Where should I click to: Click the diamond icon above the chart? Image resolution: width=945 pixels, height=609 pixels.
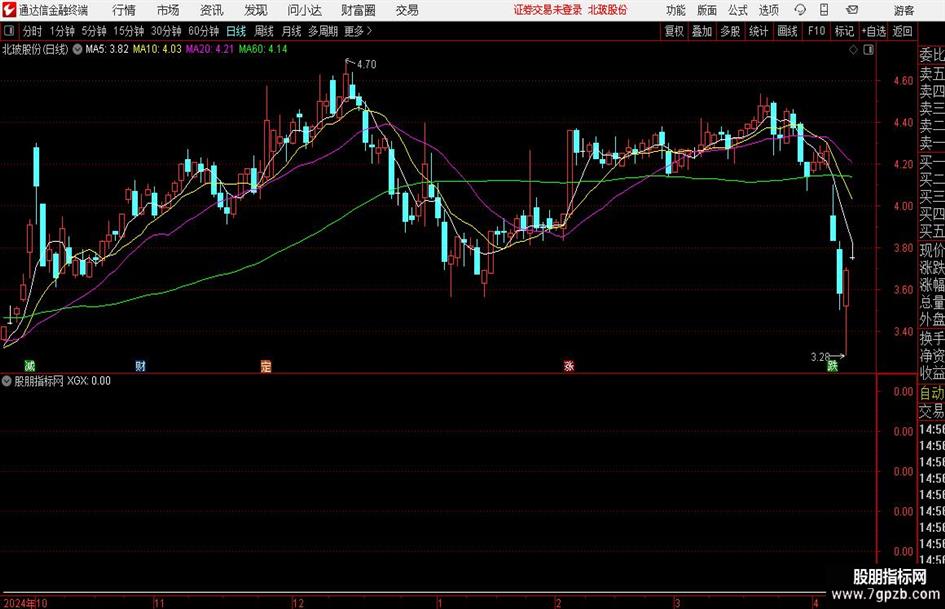[853, 50]
